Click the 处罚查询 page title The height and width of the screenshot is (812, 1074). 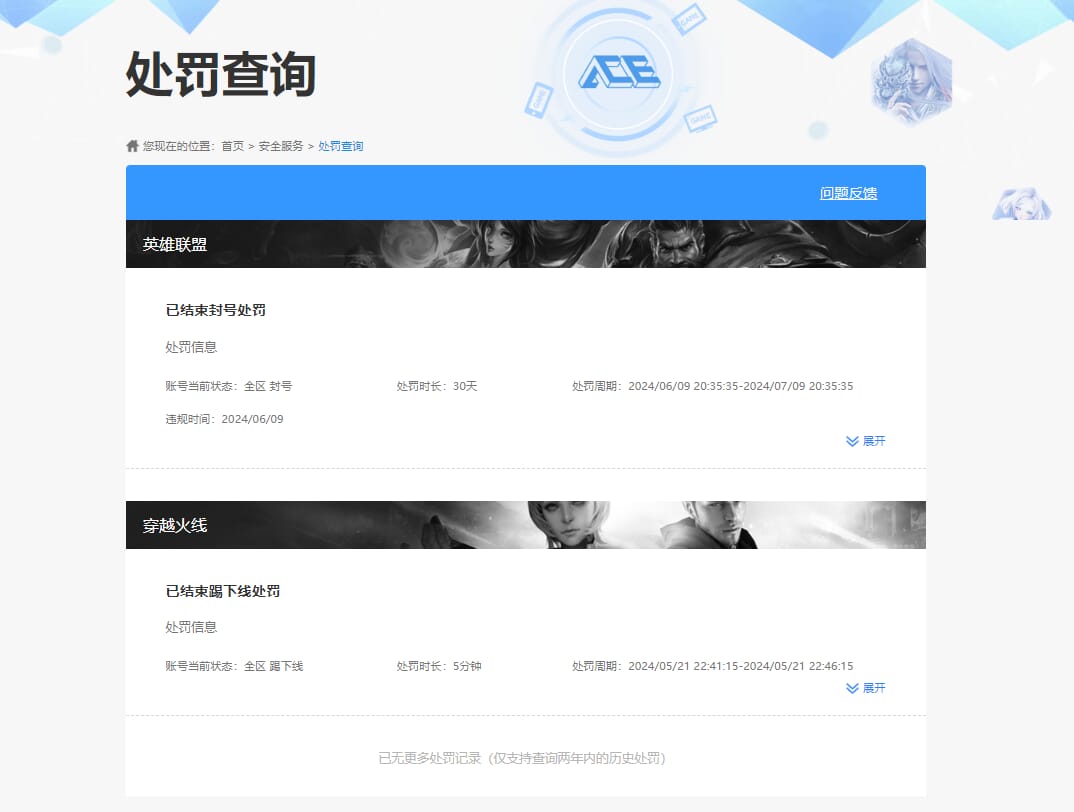[x=221, y=74]
